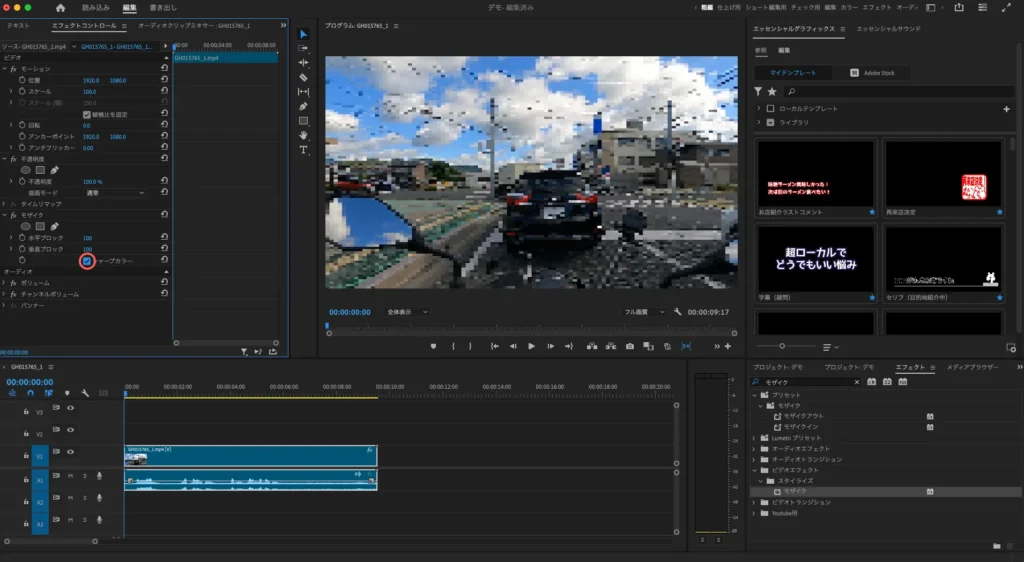Select the Razor tool in the toolbar
Screen dimensions: 1024x562
(304, 77)
